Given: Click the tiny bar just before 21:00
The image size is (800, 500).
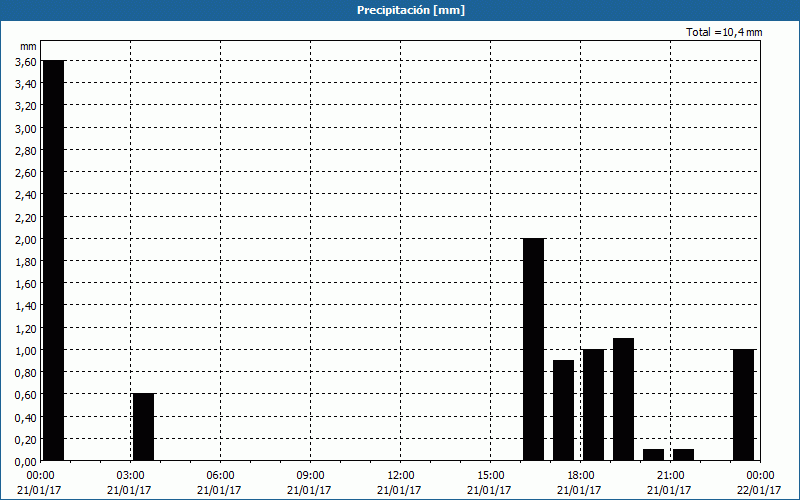Looking at the screenshot, I should tap(653, 455).
